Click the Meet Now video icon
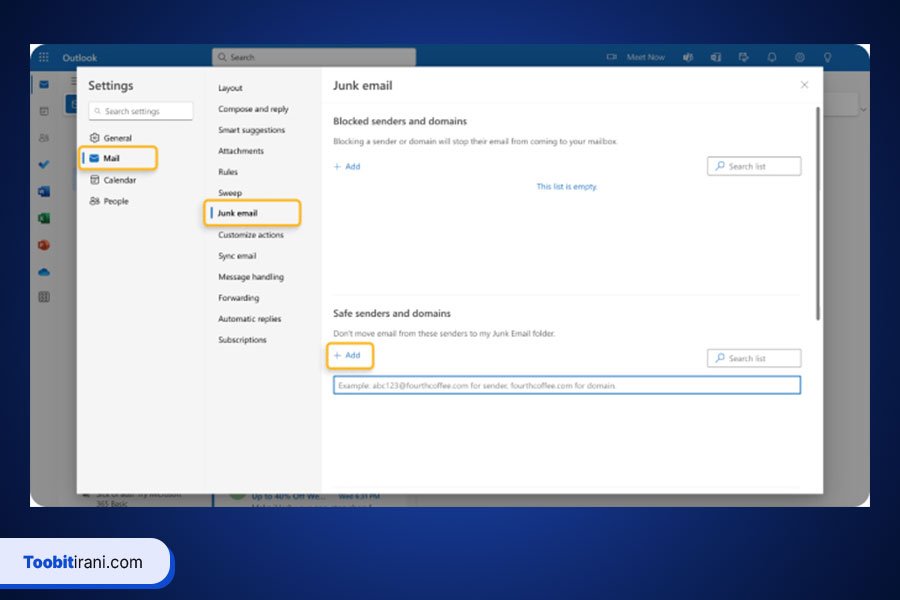The height and width of the screenshot is (600, 900). tap(611, 58)
